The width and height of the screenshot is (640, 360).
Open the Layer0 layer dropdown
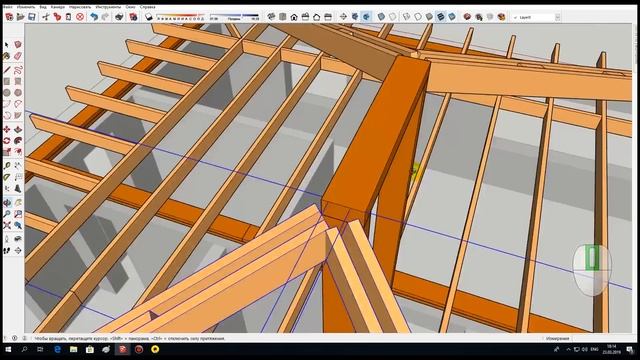tap(558, 17)
